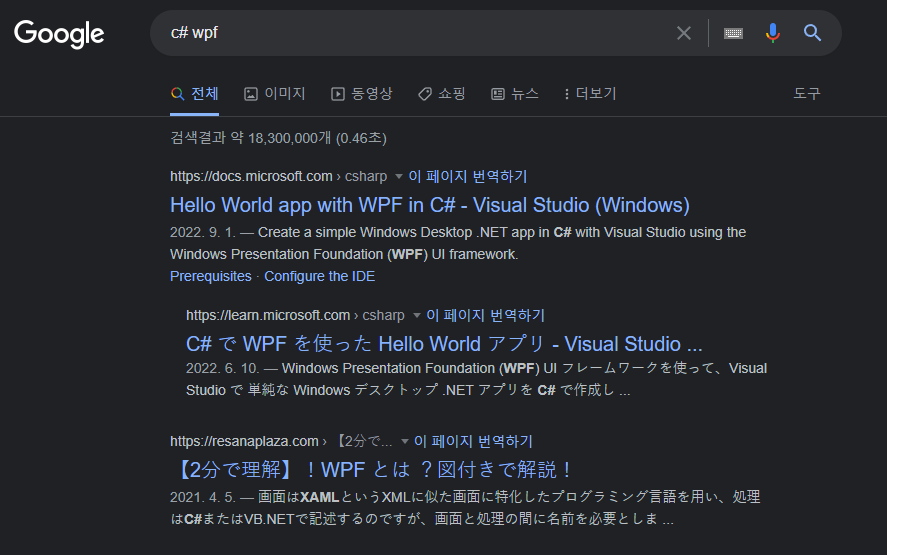917x555 pixels.
Task: Switch to the 이미지 images tab
Action: pos(275,94)
